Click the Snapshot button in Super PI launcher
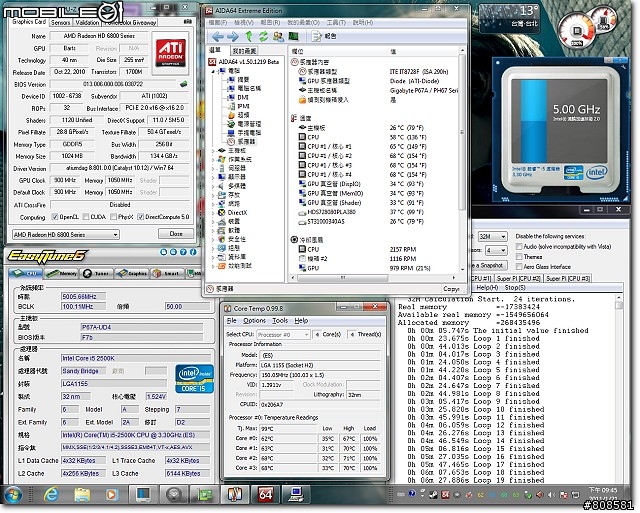 pos(489,265)
